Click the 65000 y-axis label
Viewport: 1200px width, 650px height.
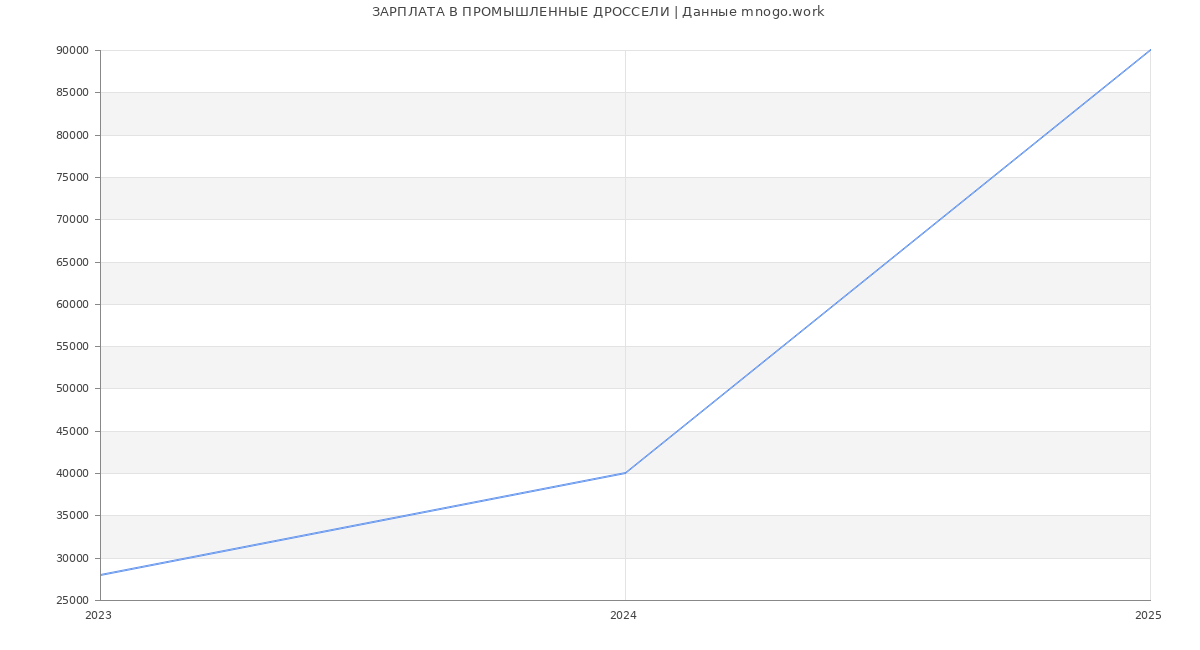(72, 262)
